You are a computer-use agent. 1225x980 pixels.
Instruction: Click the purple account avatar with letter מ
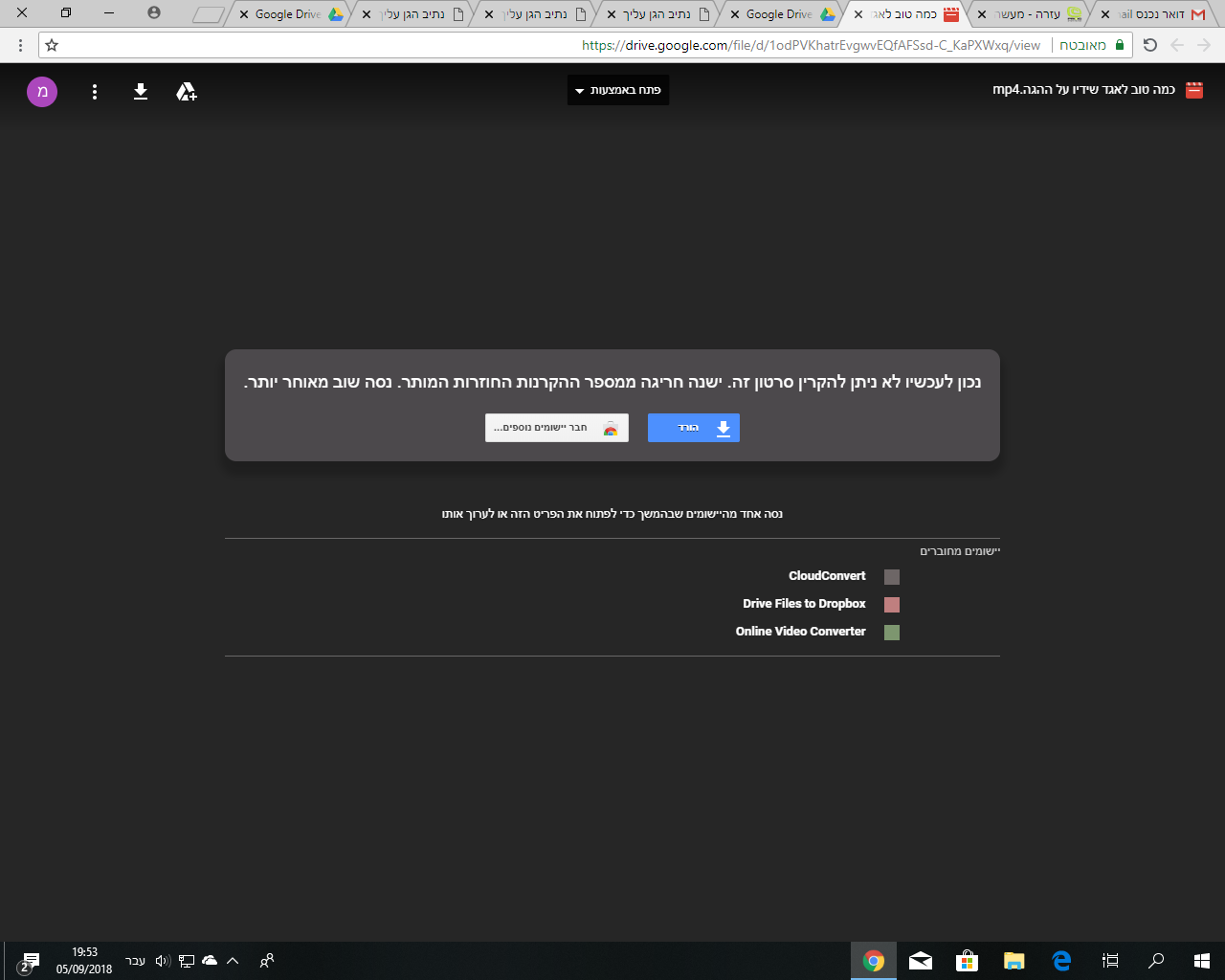click(x=42, y=92)
